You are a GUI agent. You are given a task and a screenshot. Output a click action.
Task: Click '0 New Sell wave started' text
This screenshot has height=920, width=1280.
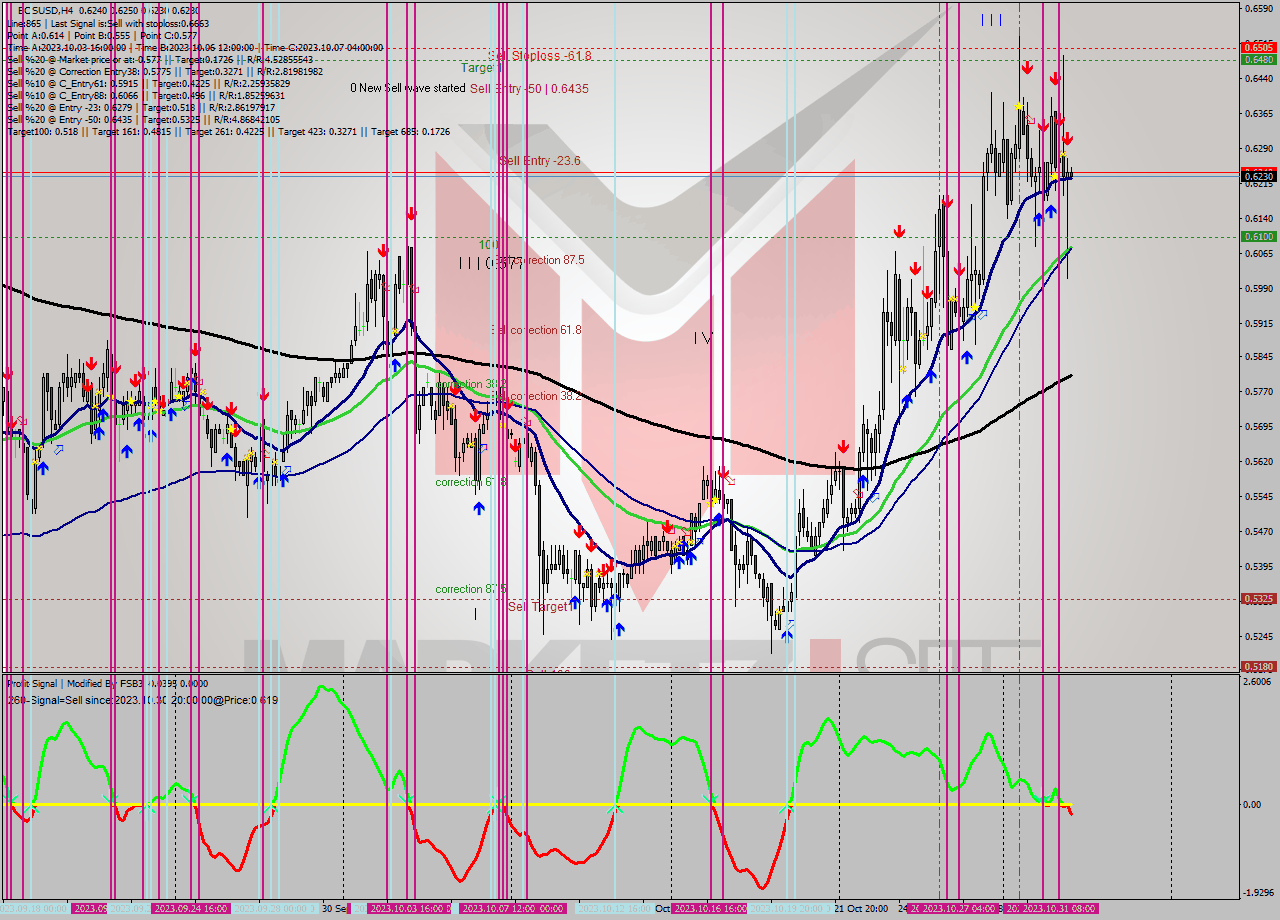408,88
